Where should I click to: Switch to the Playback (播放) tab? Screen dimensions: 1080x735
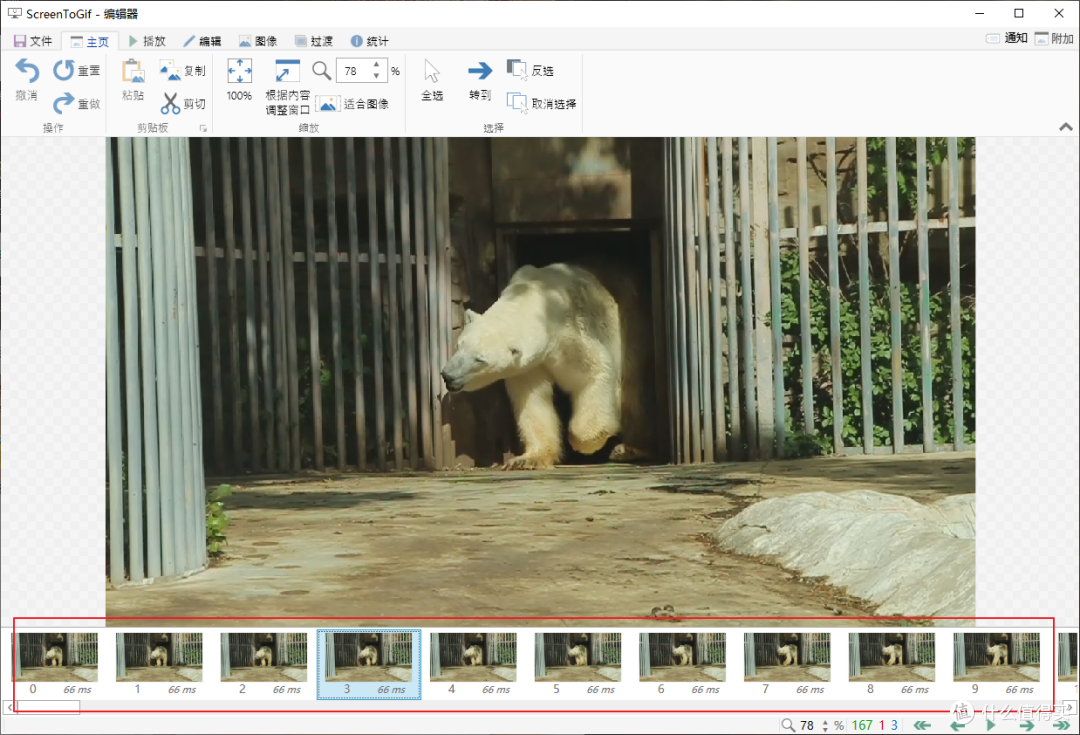147,41
